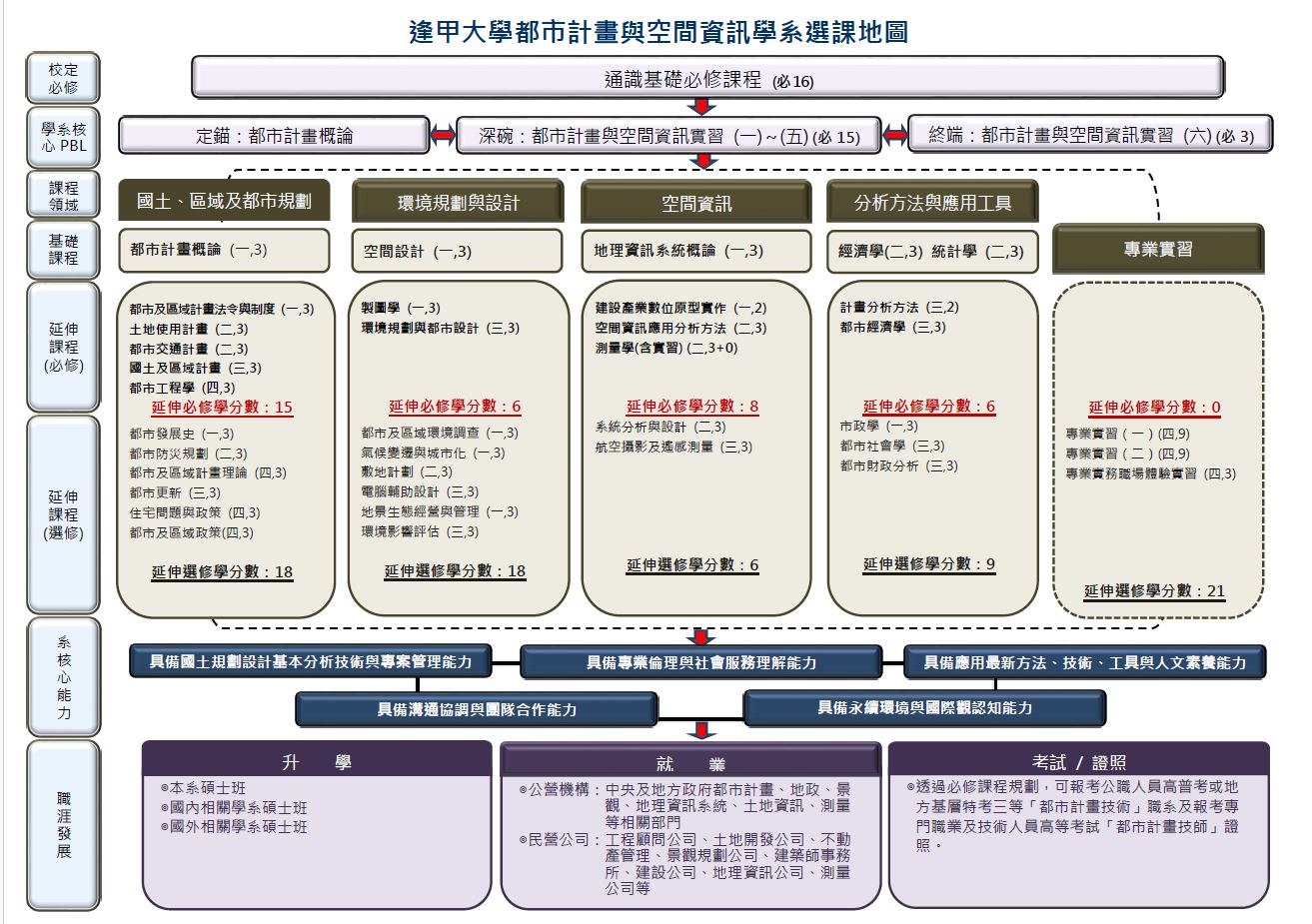This screenshot has height=924, width=1312.
Task: Click the 終端：都市計畫與空間資訊實習 (六) box
Action: [1090, 134]
